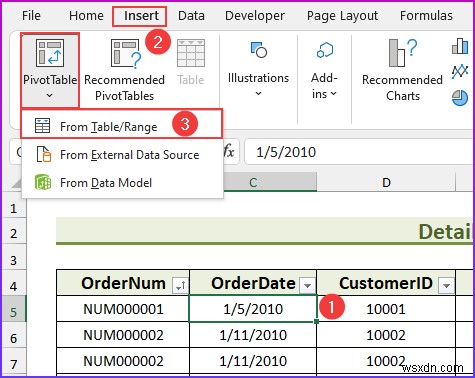Insert a pie chart icon
The height and width of the screenshot is (378, 475).
point(460,98)
